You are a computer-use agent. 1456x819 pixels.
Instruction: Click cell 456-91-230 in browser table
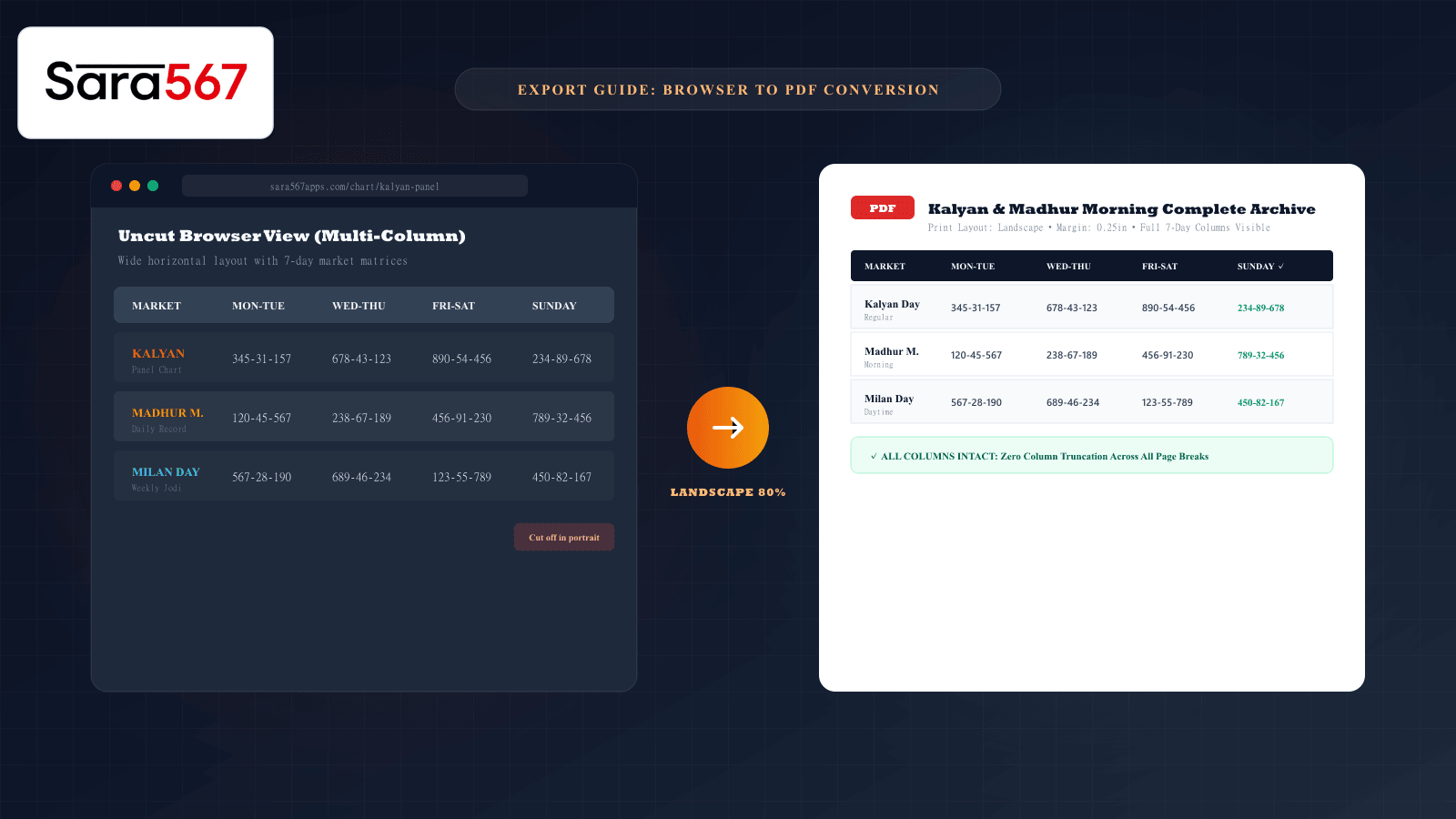(x=461, y=418)
